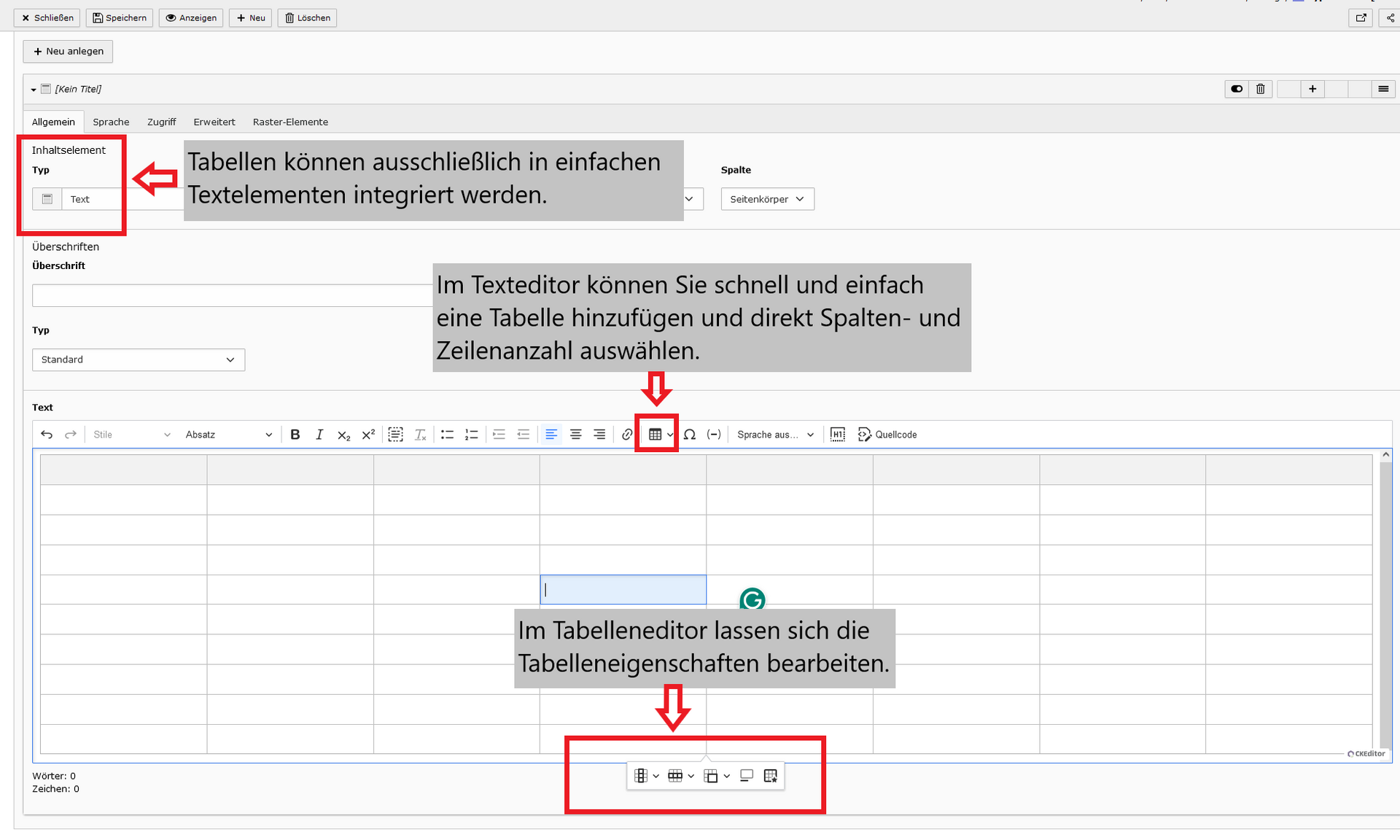Delete the record with Löschen
The height and width of the screenshot is (840, 1400).
coord(307,17)
